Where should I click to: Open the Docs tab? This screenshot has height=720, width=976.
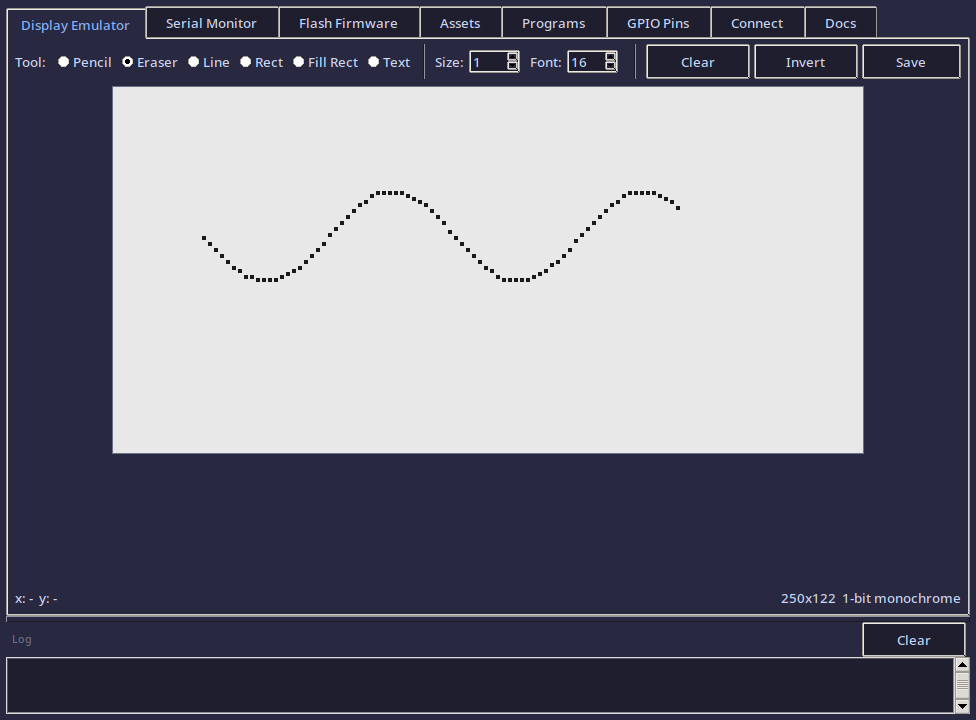coord(840,22)
